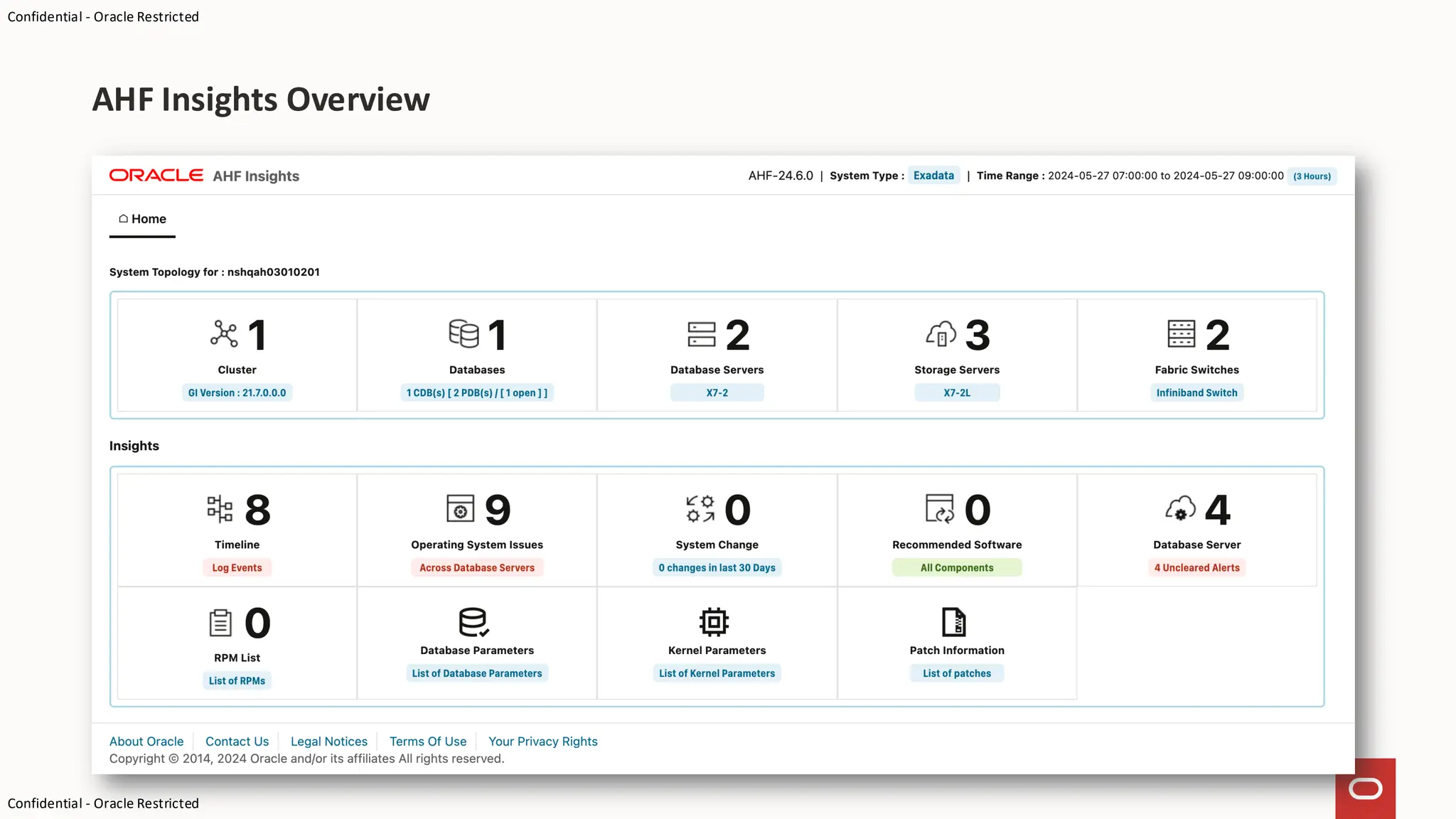Open the System Change arrows icon
Screen dimensions: 1456x819
(x=700, y=509)
